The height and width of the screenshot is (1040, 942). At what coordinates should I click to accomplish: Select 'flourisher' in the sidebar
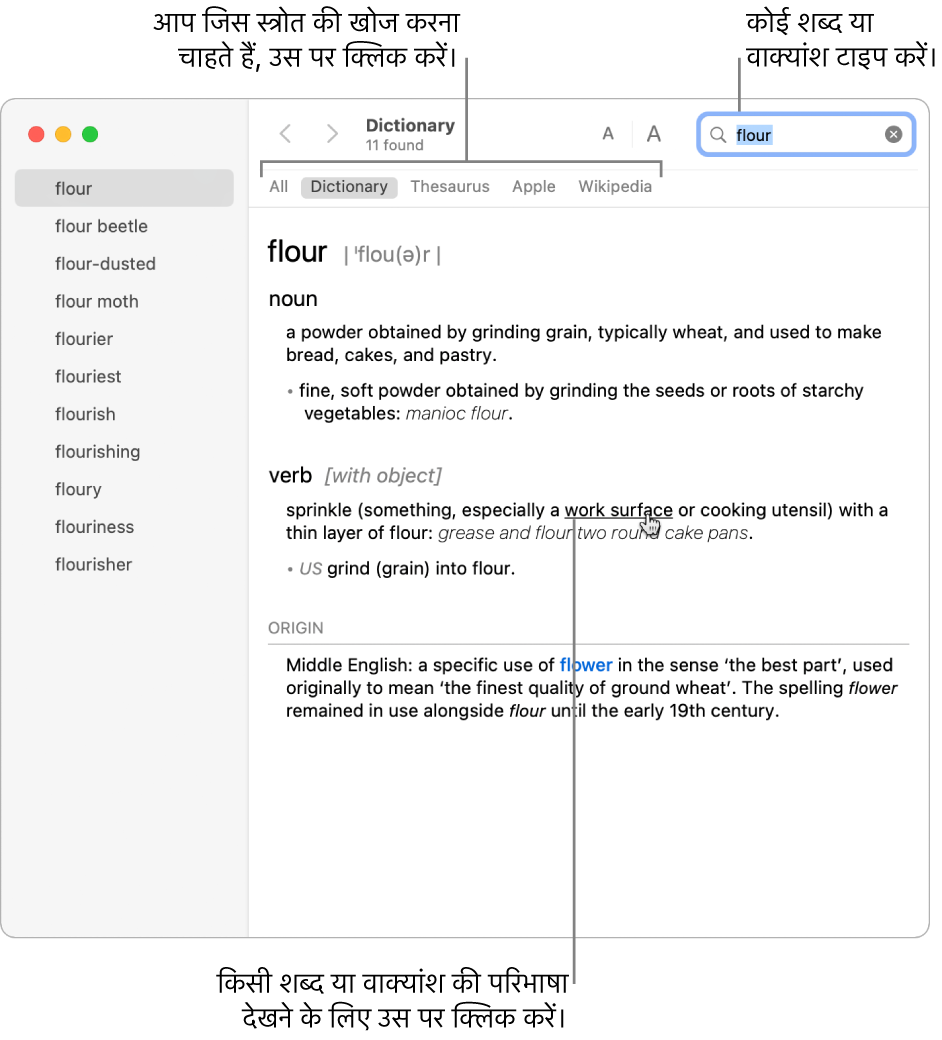click(x=94, y=565)
